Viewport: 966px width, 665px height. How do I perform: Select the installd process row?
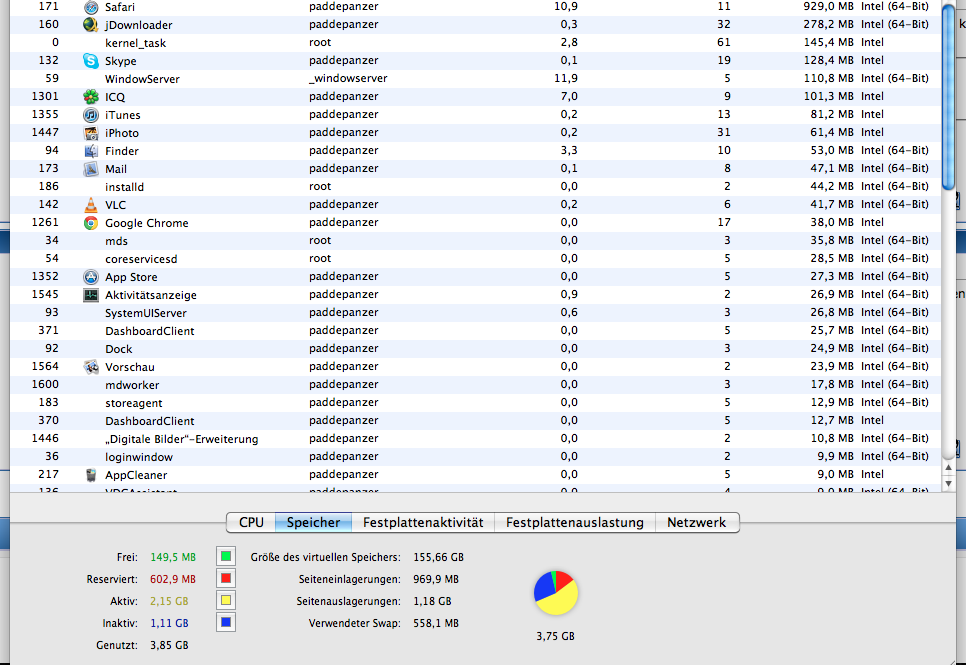(x=476, y=187)
